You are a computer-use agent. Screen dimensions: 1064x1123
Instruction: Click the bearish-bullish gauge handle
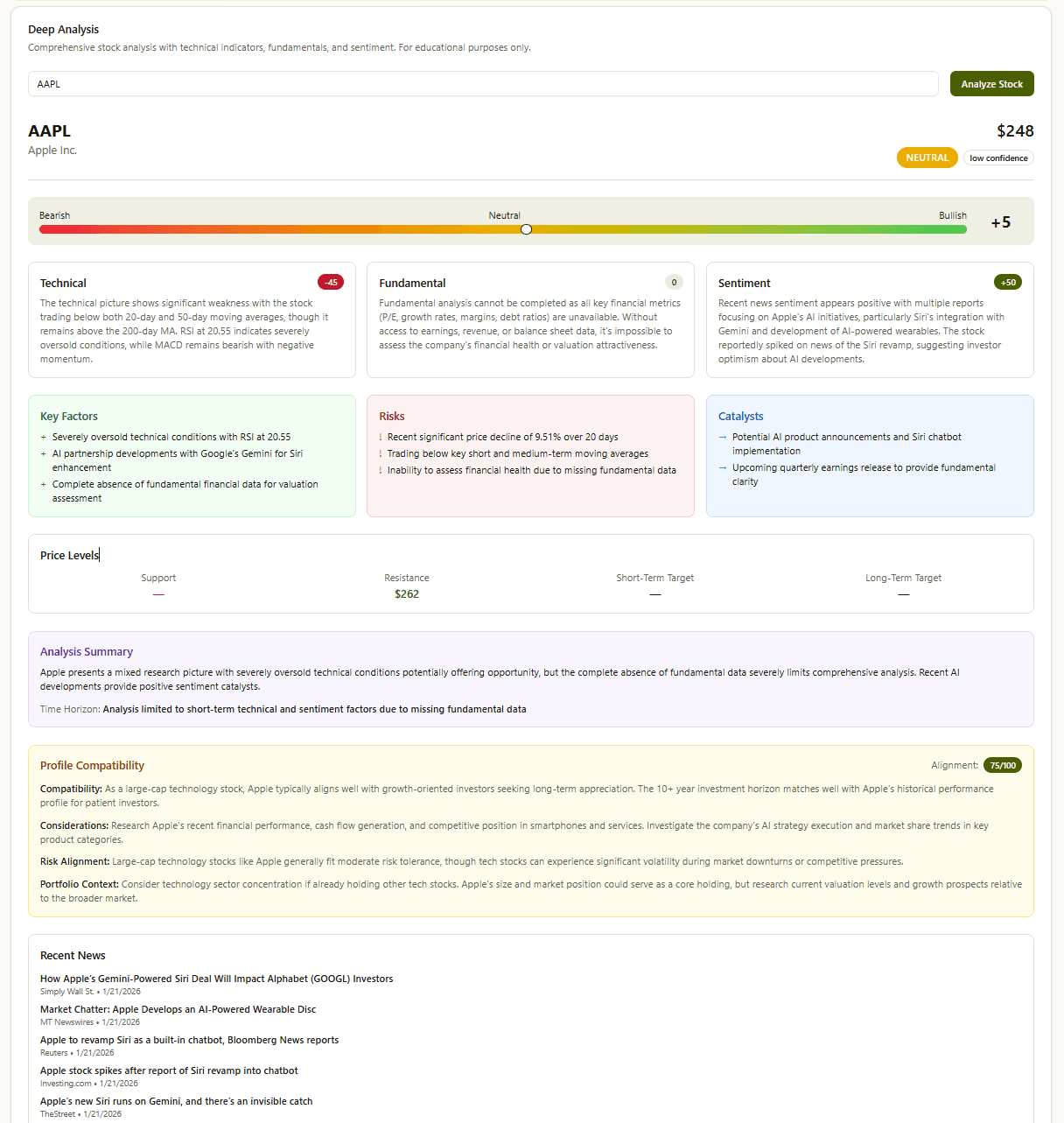click(526, 229)
